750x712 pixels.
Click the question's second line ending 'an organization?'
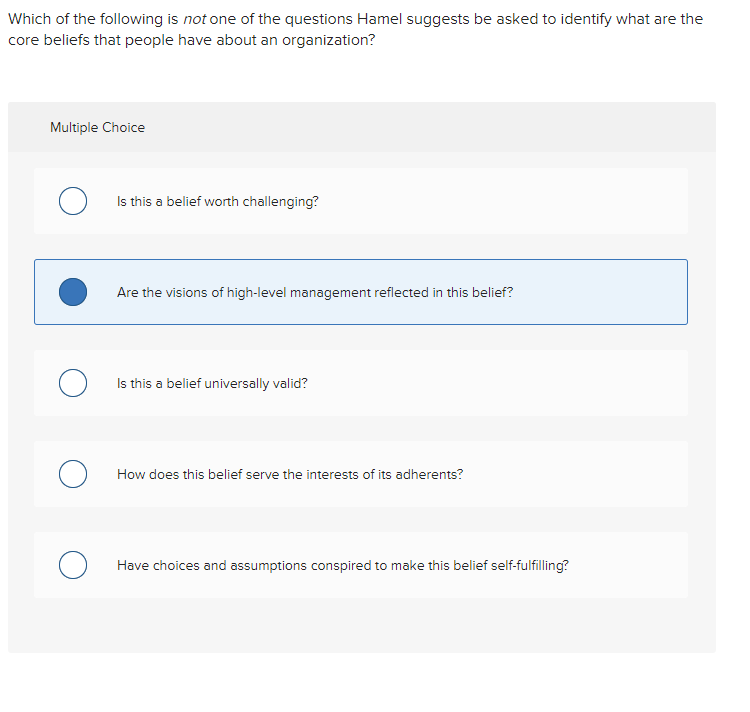point(192,41)
